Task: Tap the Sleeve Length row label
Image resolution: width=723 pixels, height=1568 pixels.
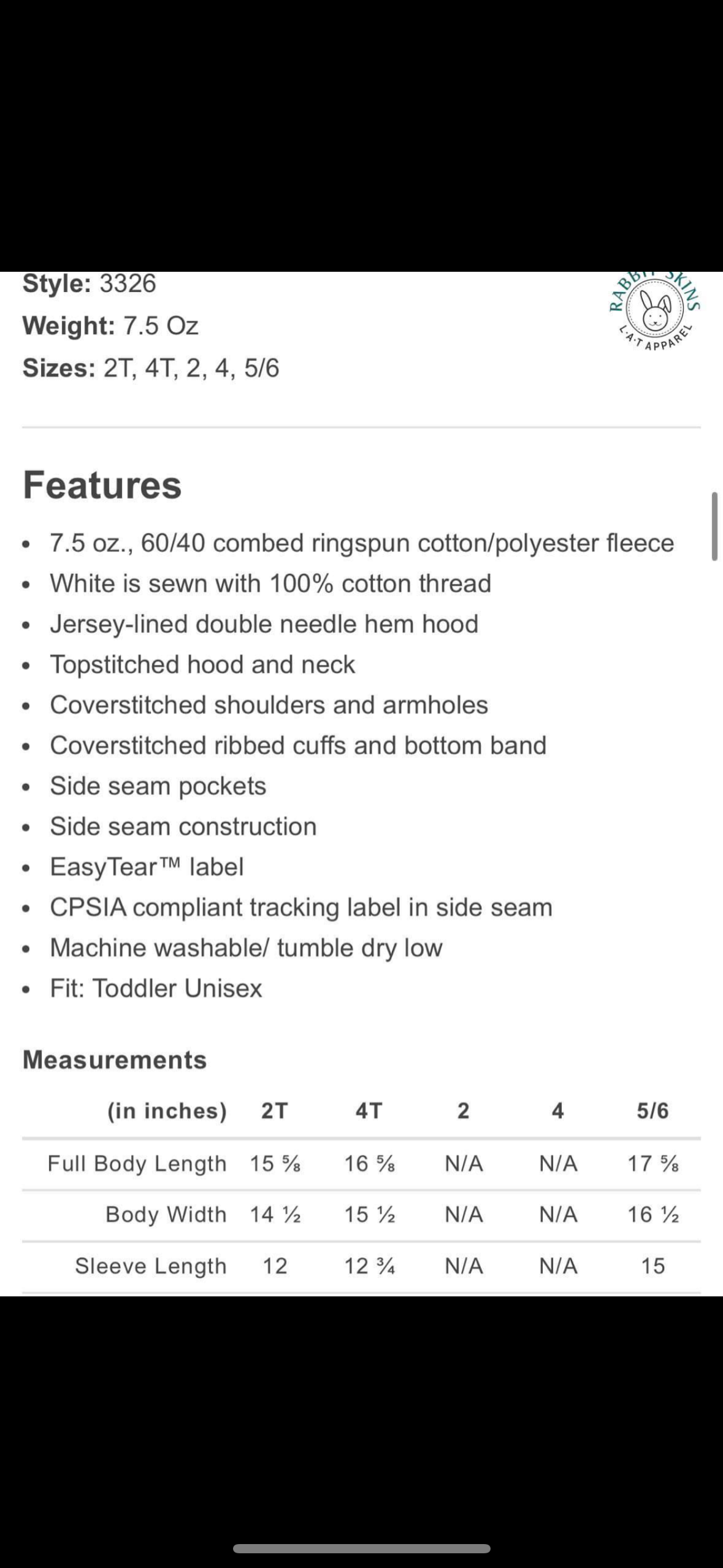Action: click(150, 1266)
